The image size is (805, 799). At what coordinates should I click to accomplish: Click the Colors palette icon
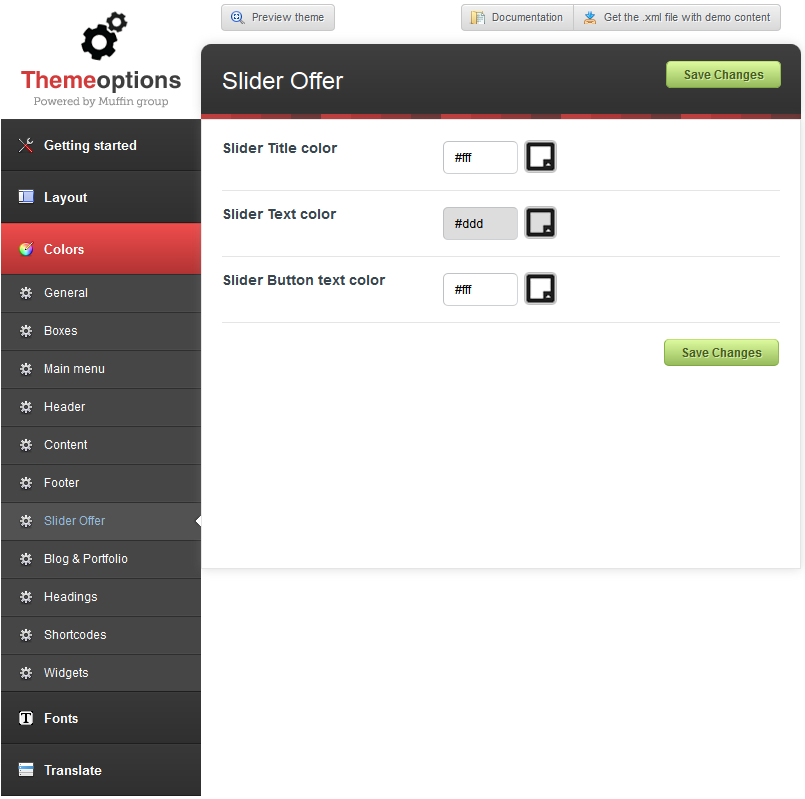pyautogui.click(x=26, y=249)
